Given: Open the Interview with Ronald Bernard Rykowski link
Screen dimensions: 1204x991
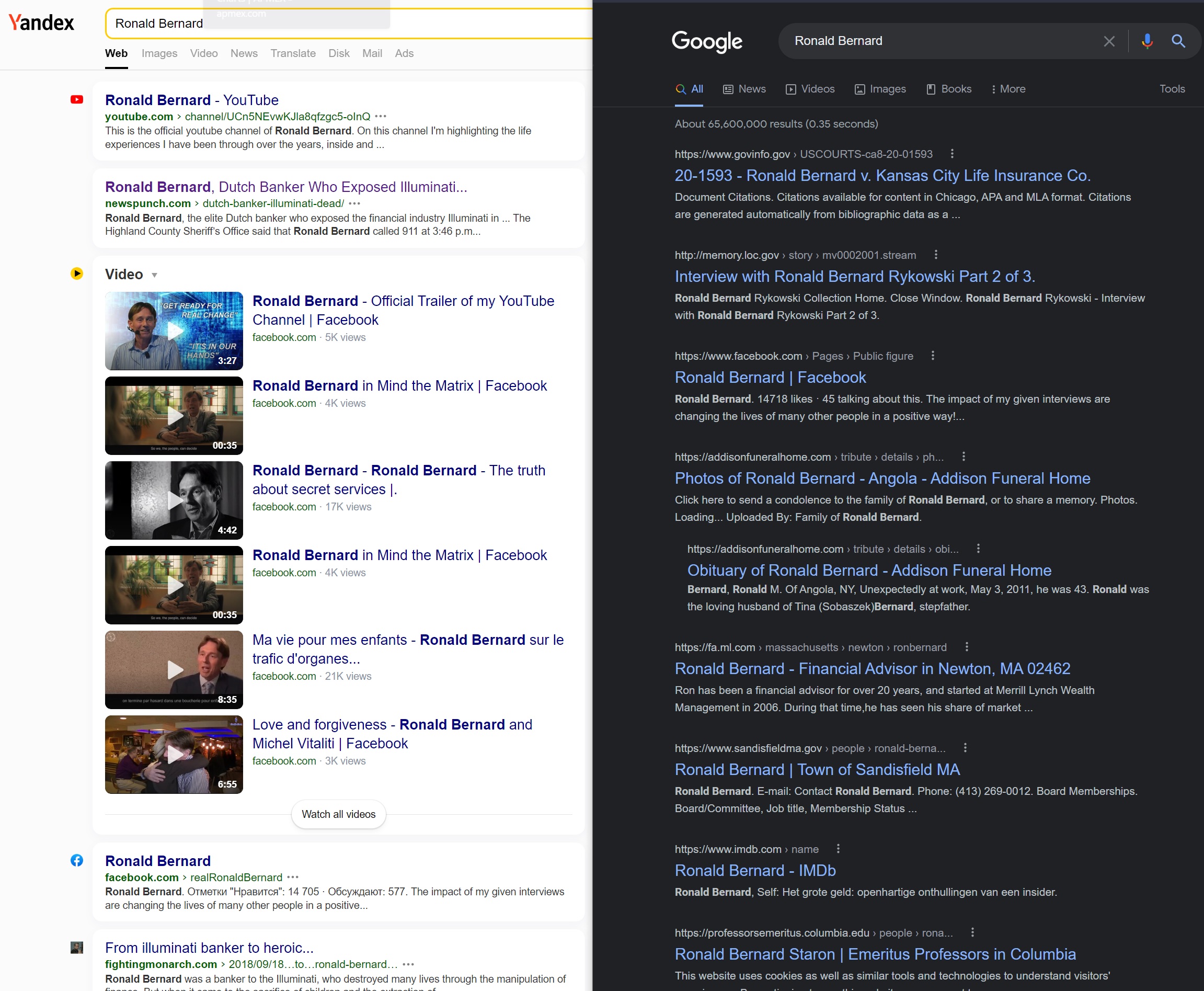Looking at the screenshot, I should pyautogui.click(x=855, y=276).
